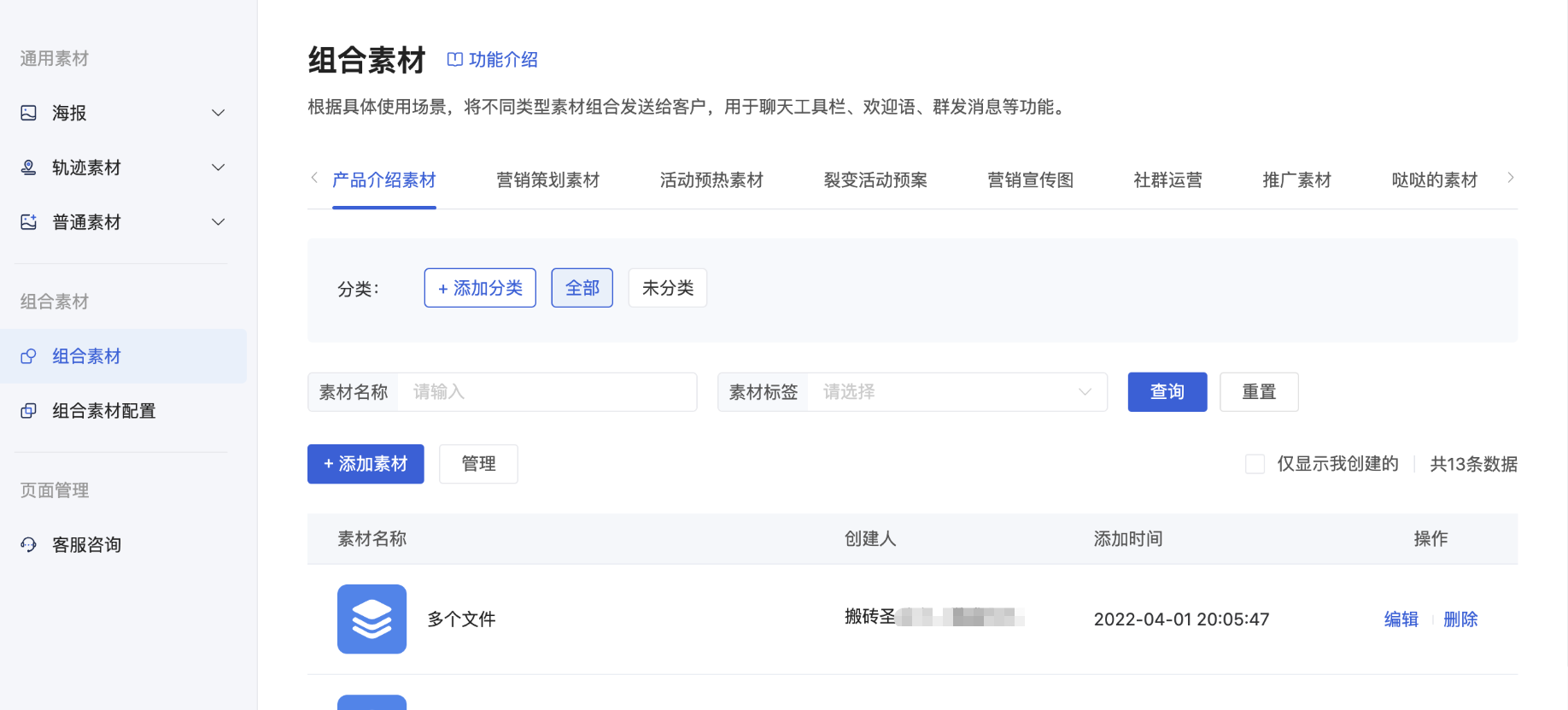
Task: Click the 多个文件 stacked-layers thumbnail
Action: pyautogui.click(x=372, y=619)
